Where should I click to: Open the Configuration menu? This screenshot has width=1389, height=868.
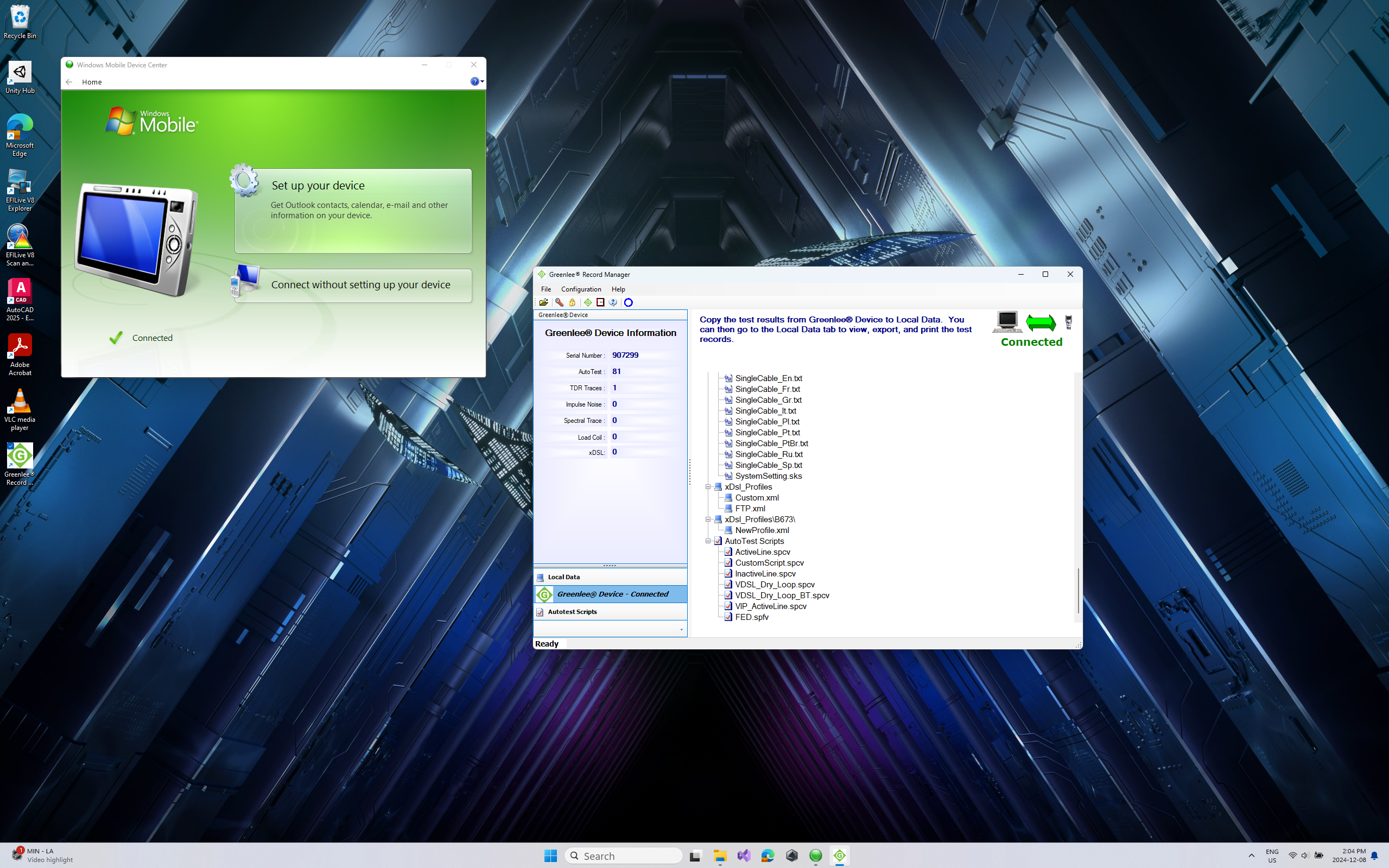click(581, 289)
